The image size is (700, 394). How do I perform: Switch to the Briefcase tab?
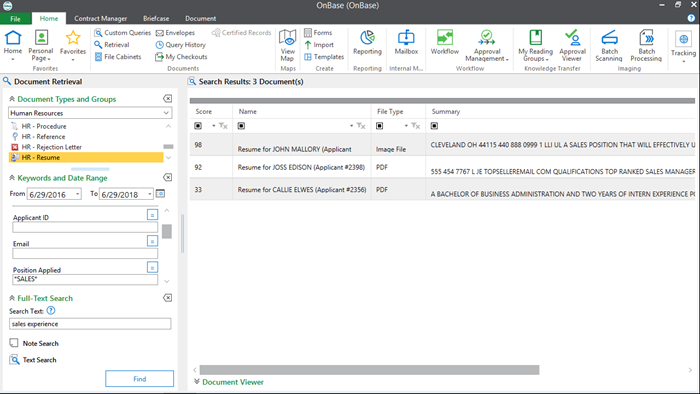click(156, 18)
